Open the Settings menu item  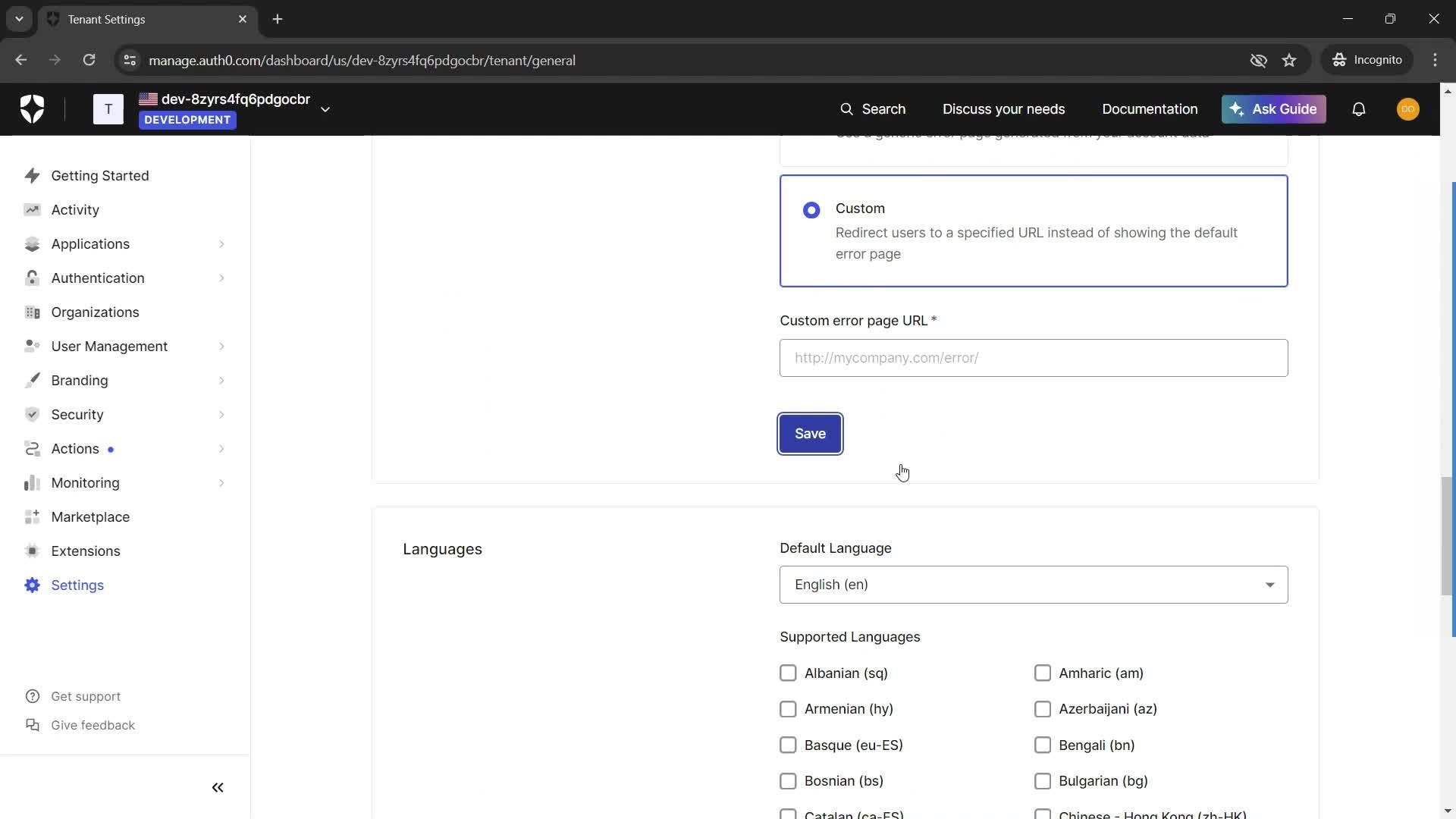click(77, 585)
